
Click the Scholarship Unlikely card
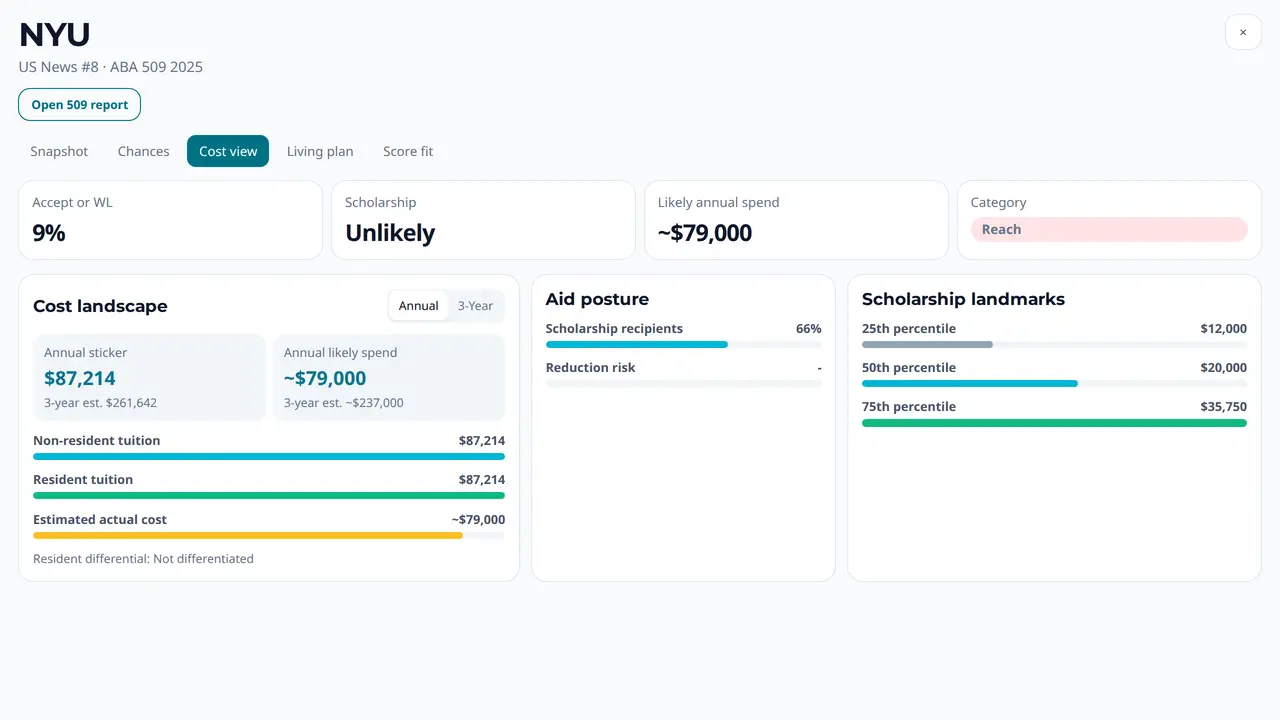tap(483, 220)
